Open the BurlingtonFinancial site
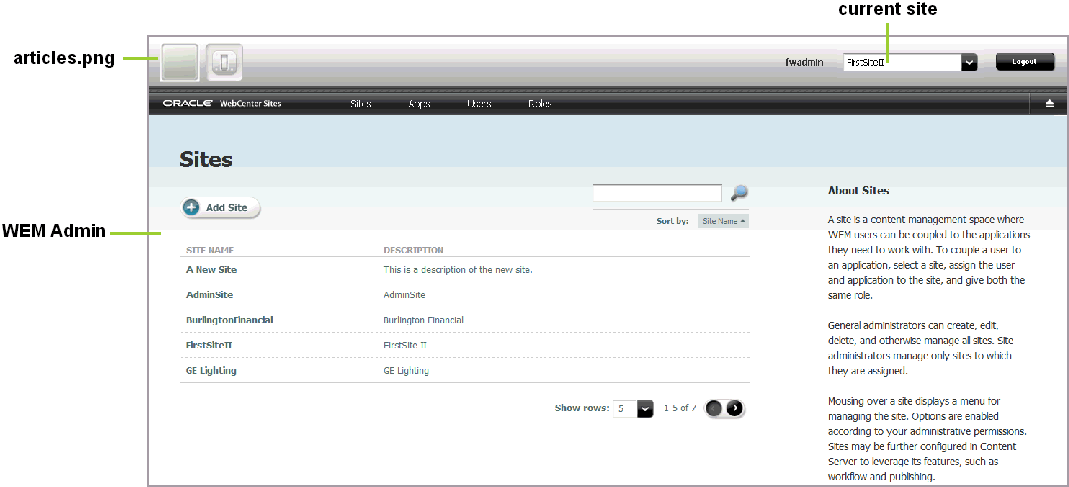 (230, 319)
